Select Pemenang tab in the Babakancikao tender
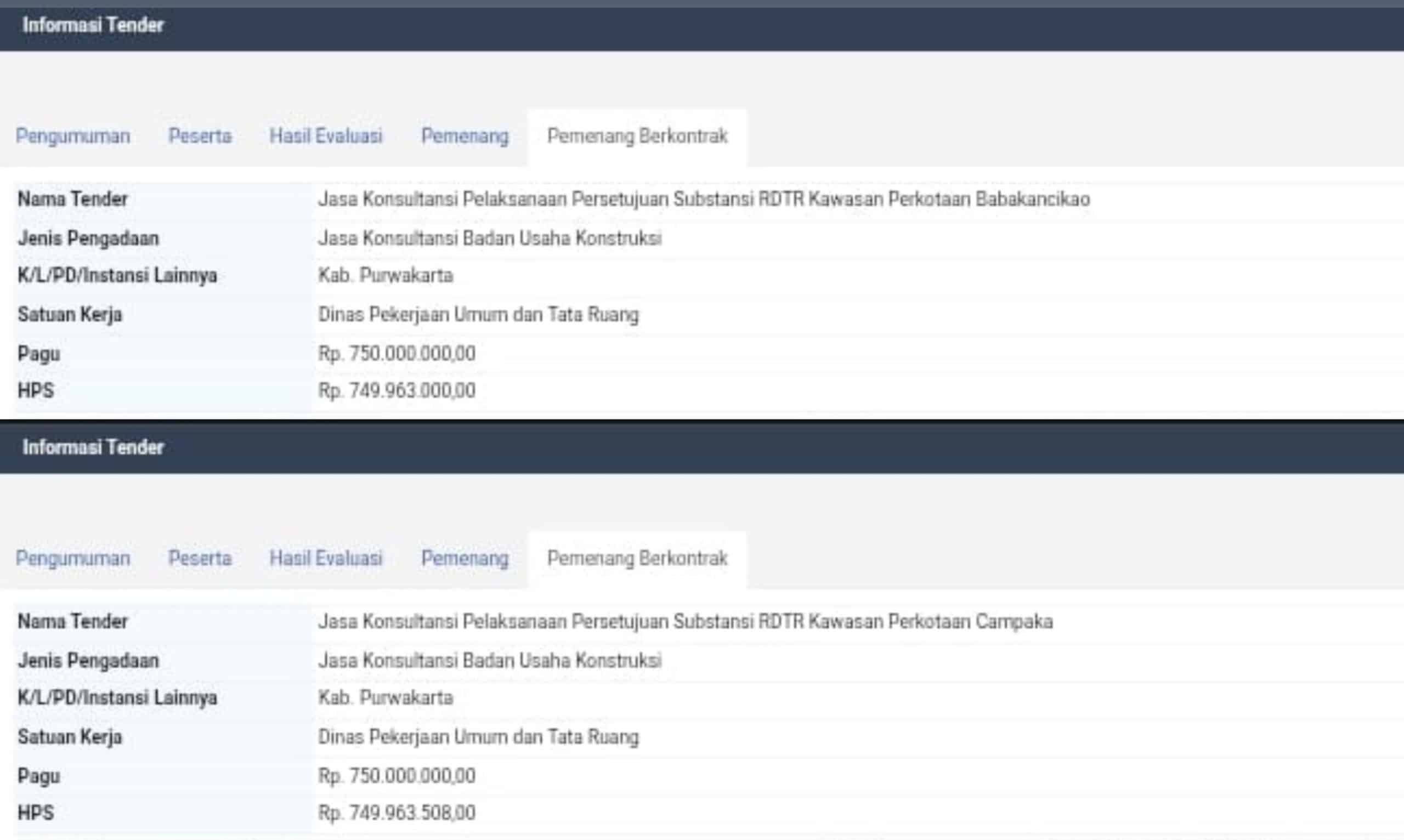Screen dimensions: 1404x840 pos(465,136)
